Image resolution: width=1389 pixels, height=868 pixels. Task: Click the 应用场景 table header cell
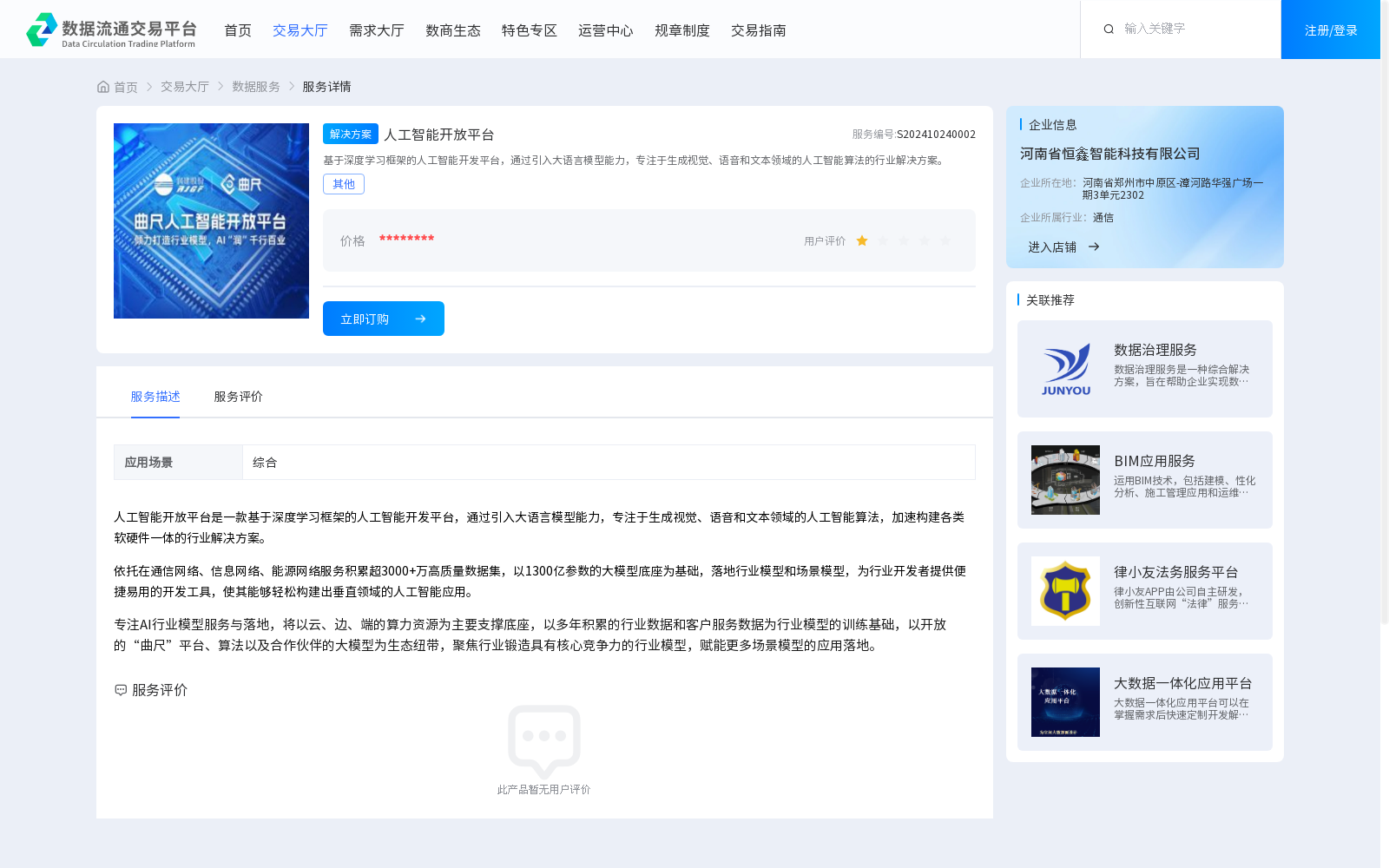[178, 463]
